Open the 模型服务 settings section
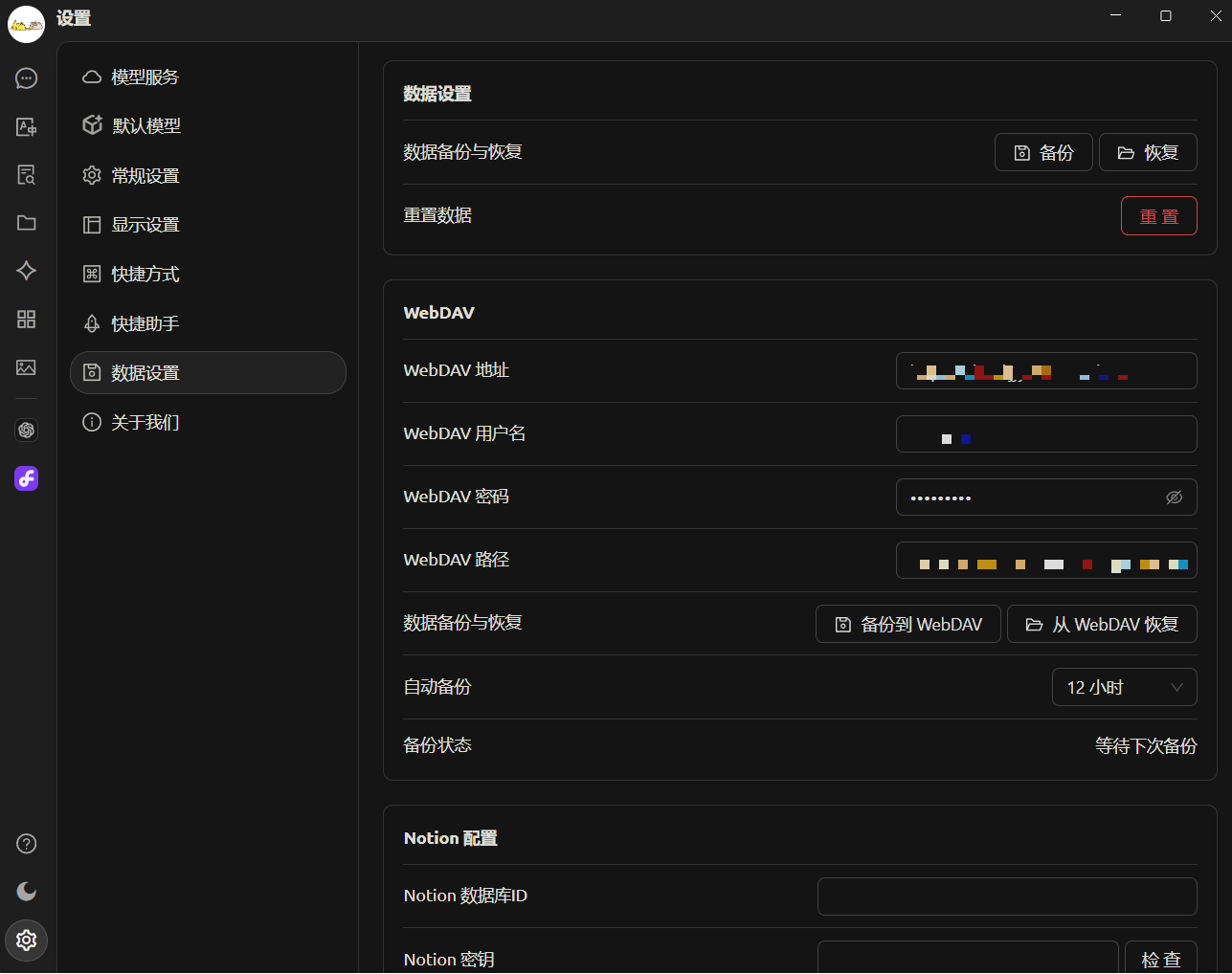The image size is (1232, 974). point(208,77)
